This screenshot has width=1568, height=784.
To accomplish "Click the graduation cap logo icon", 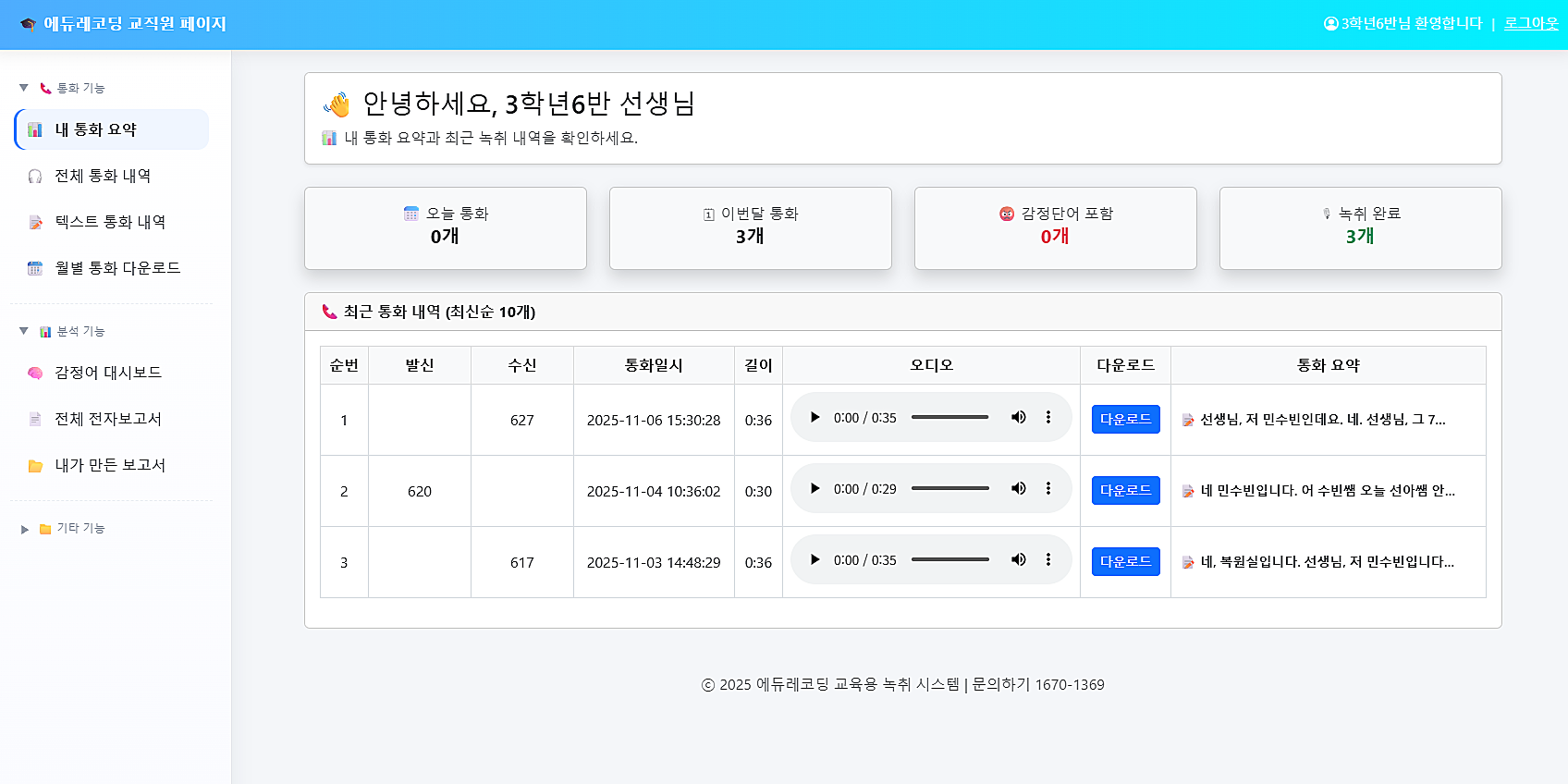I will [x=28, y=24].
